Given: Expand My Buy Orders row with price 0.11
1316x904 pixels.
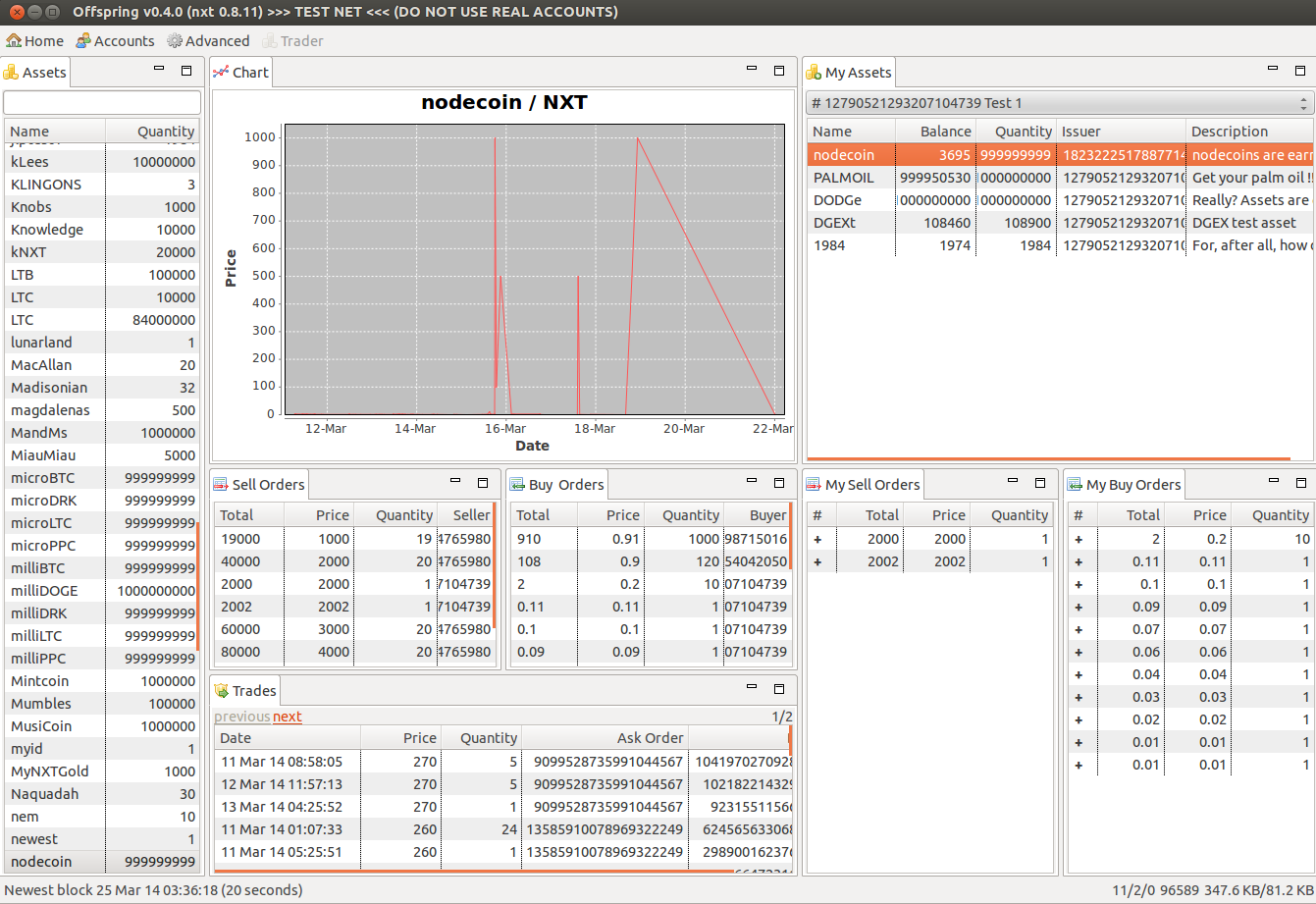Looking at the screenshot, I should (1079, 561).
